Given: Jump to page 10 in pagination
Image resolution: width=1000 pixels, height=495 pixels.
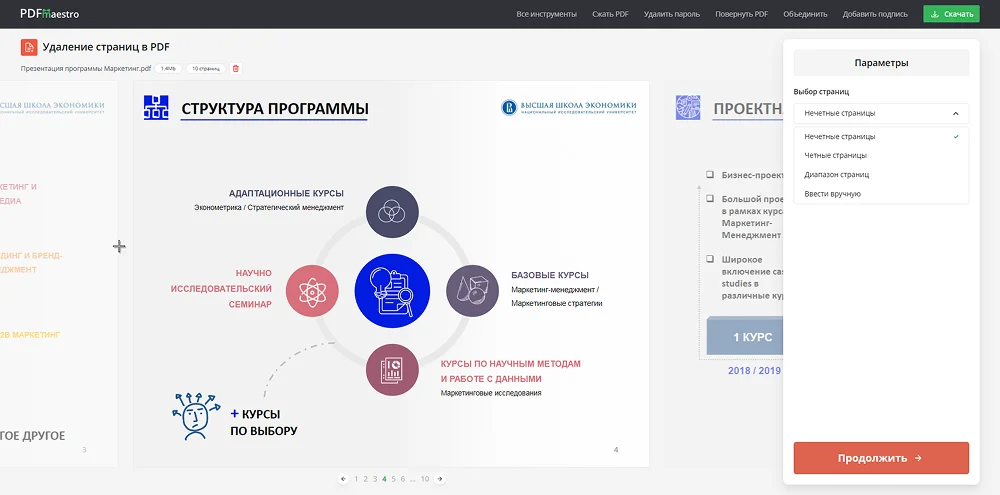Looking at the screenshot, I should [425, 479].
